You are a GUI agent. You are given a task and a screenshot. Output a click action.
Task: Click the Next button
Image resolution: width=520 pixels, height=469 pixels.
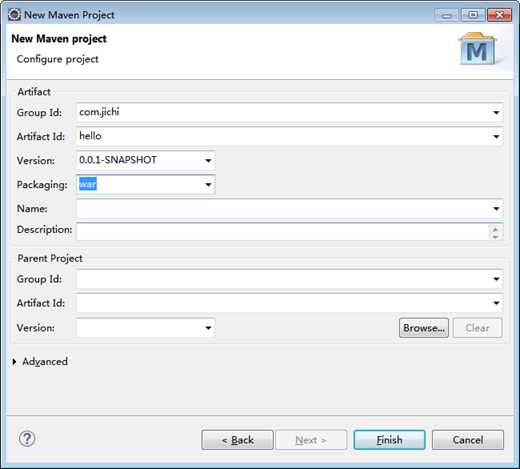click(311, 440)
